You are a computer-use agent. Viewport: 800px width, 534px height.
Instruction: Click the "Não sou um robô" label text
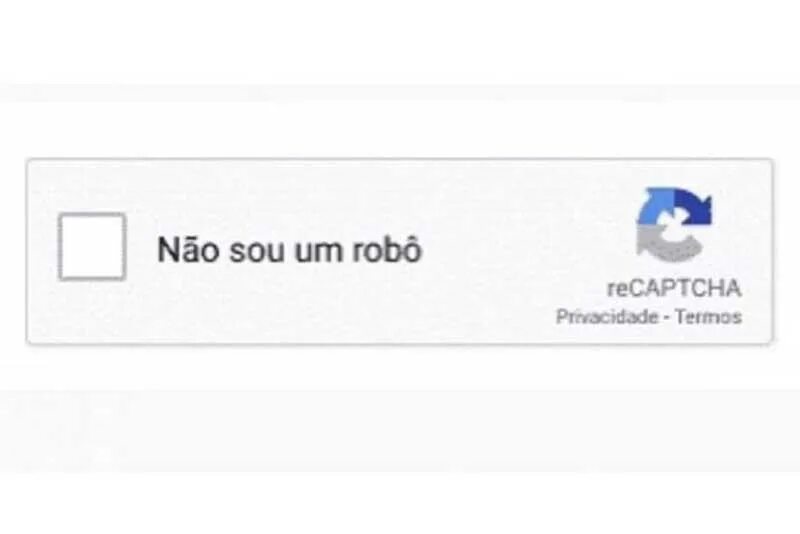(x=290, y=249)
